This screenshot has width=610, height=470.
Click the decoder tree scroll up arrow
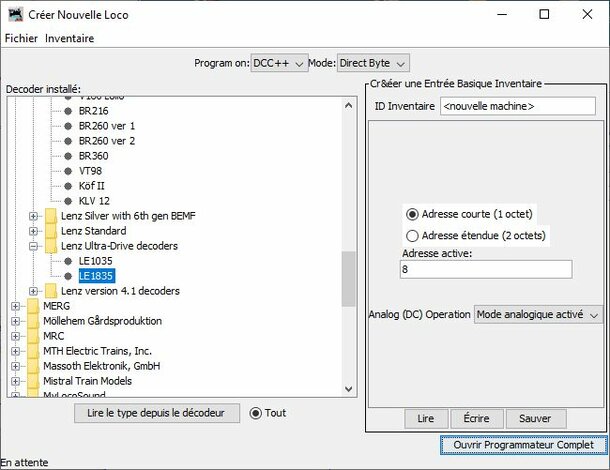coord(349,105)
